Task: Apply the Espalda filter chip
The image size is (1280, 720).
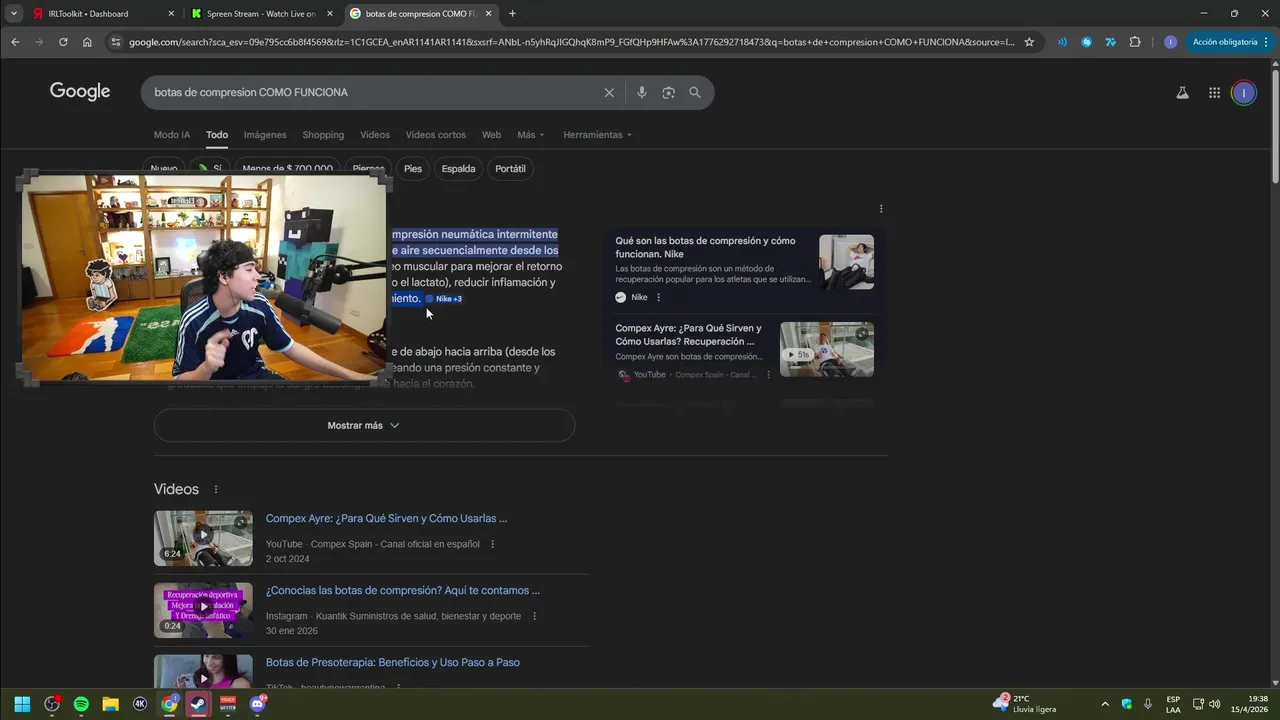Action: pos(458,169)
